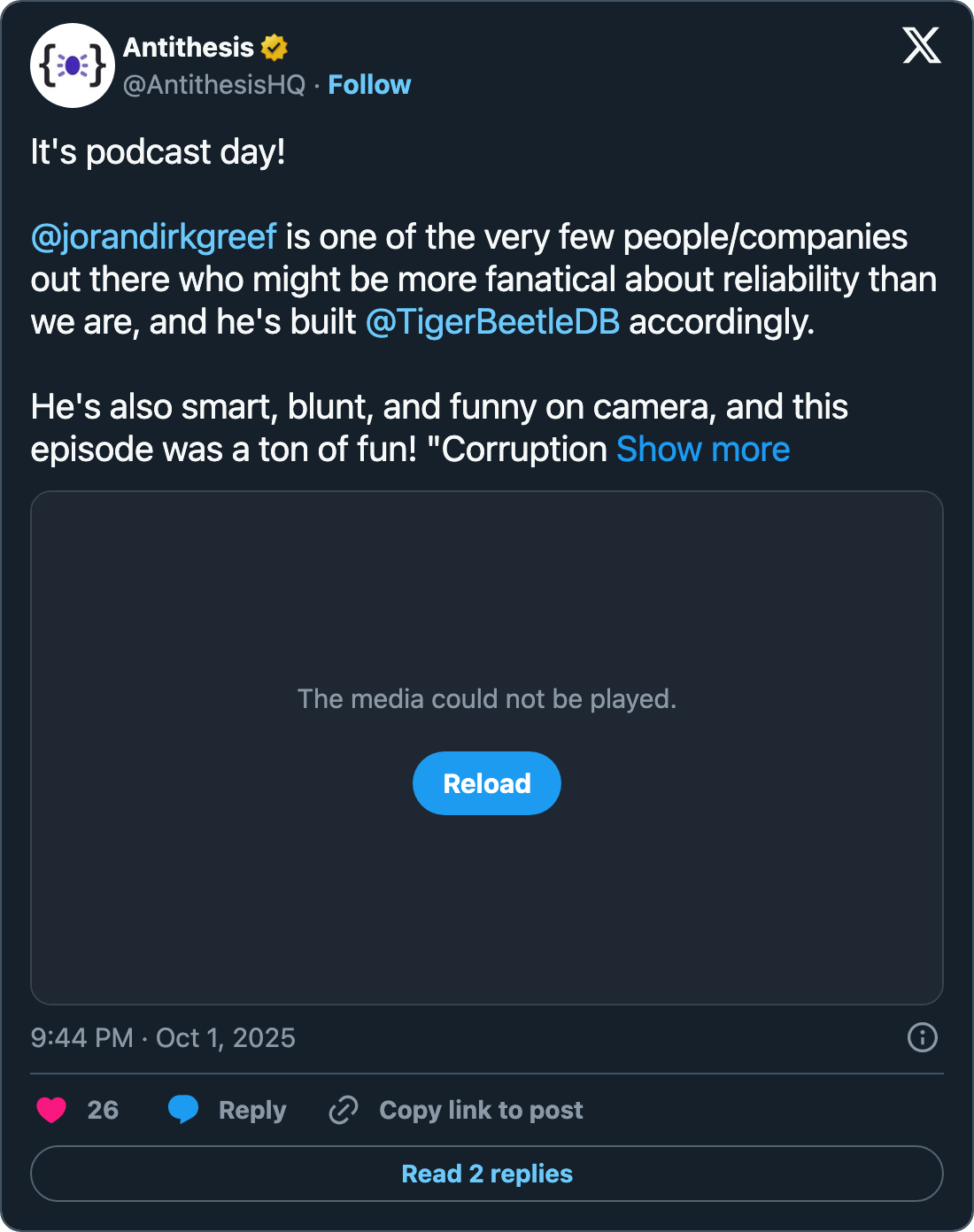The width and height of the screenshot is (974, 1232).
Task: Click the Reply text label
Action: pyautogui.click(x=252, y=1110)
